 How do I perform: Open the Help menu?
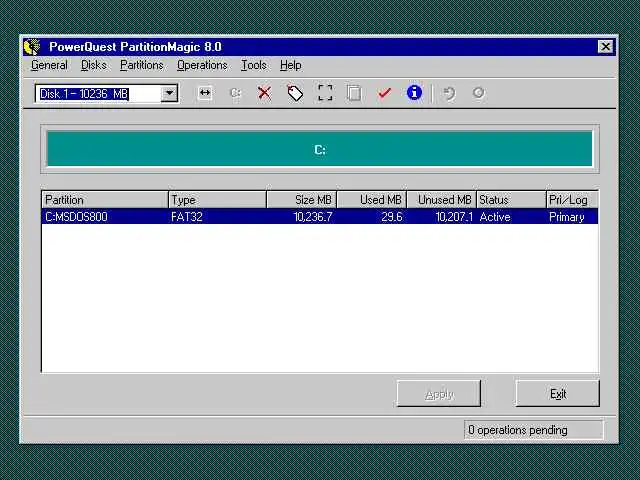click(291, 65)
